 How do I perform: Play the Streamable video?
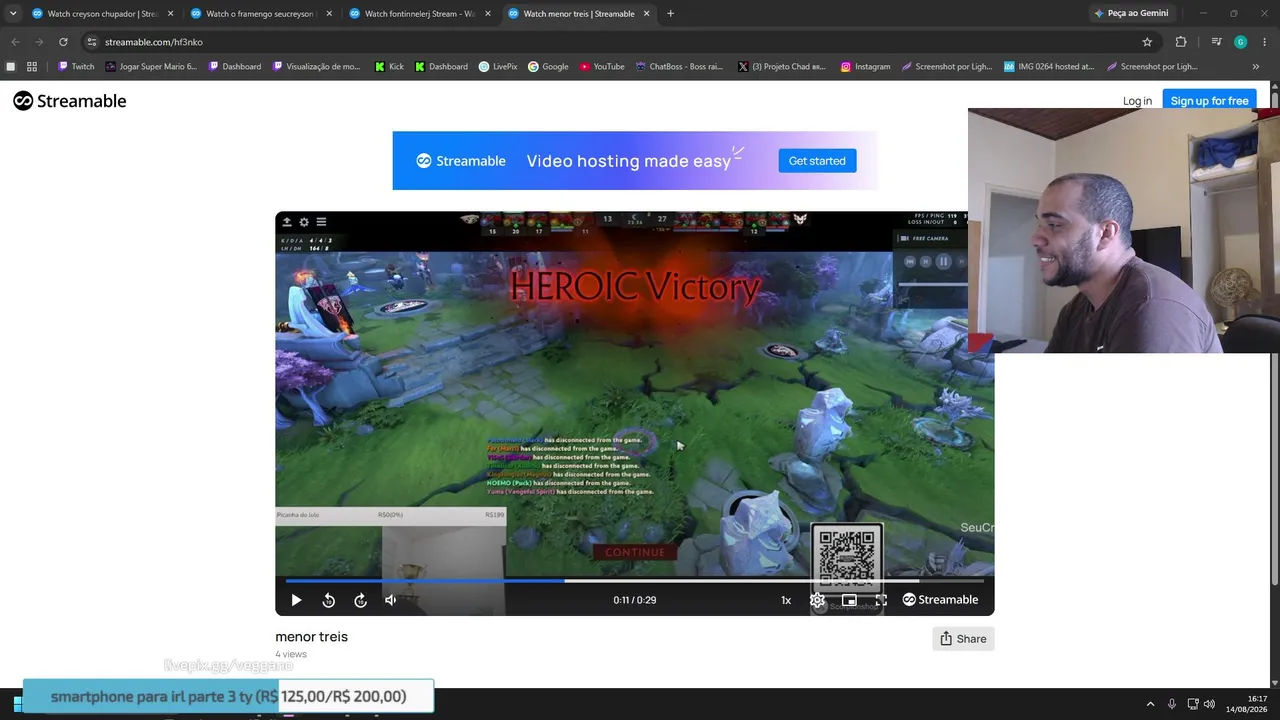(x=296, y=600)
